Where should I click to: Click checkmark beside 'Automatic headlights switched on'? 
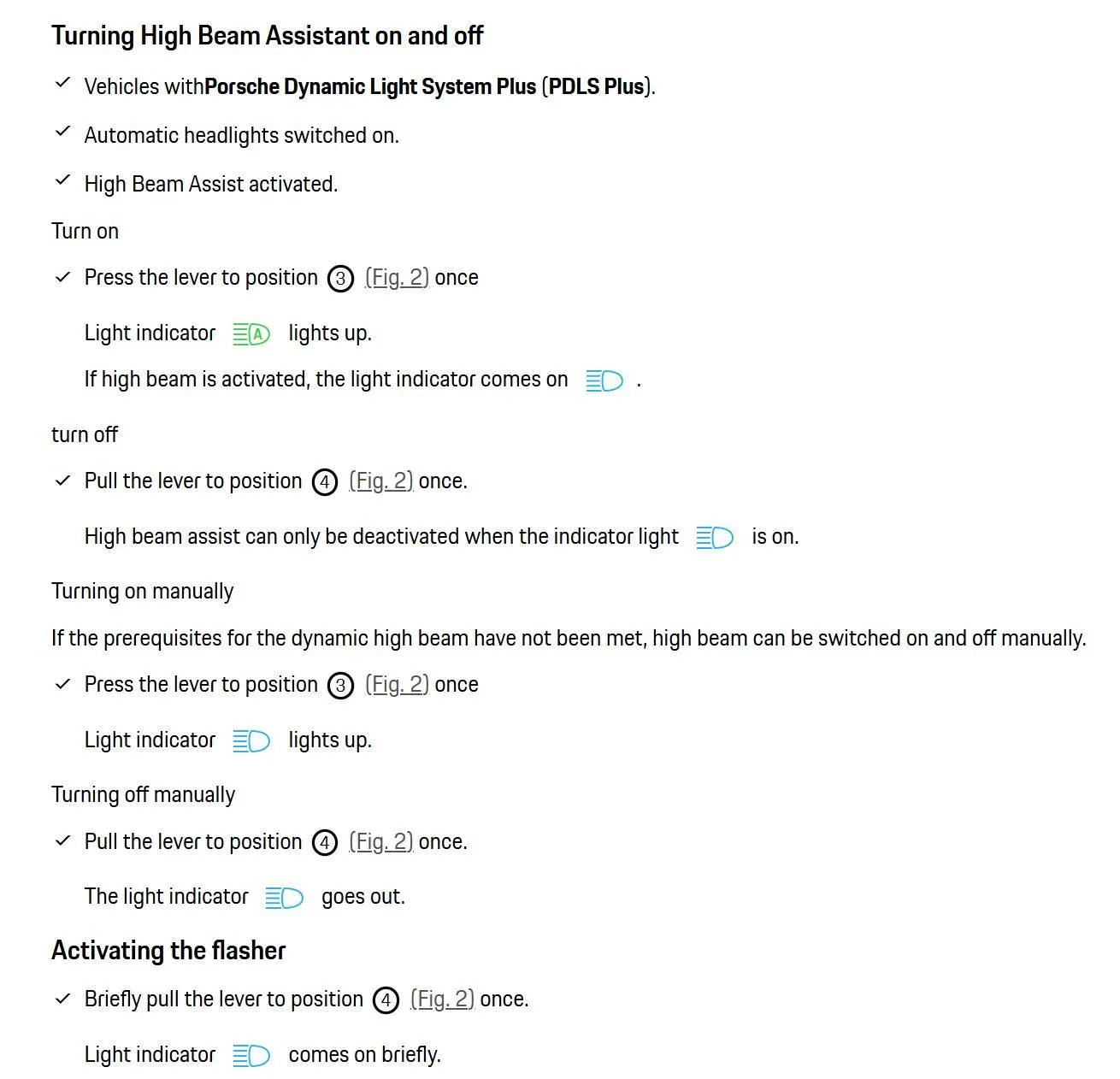(62, 132)
